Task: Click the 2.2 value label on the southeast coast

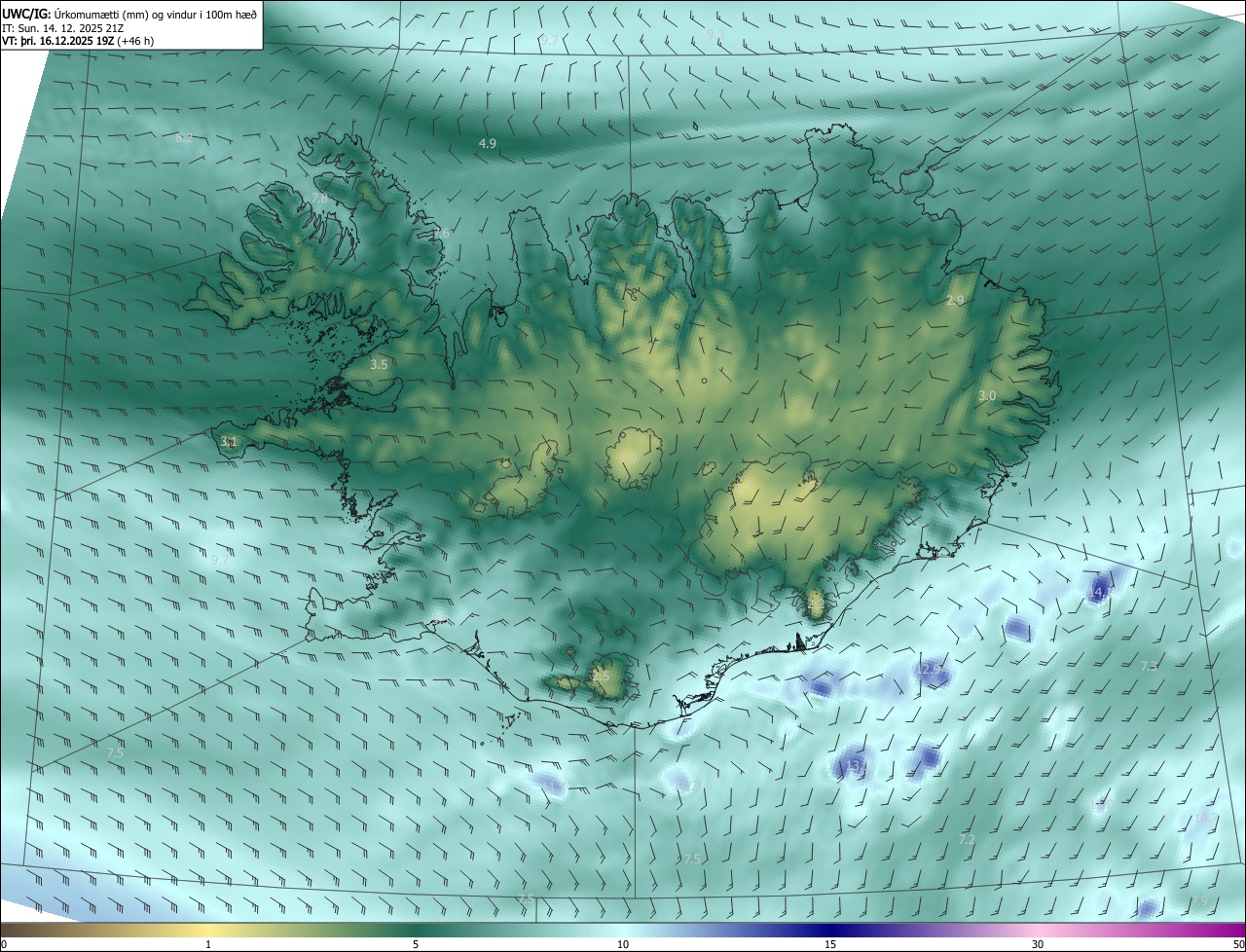Action: pyautogui.click(x=816, y=604)
